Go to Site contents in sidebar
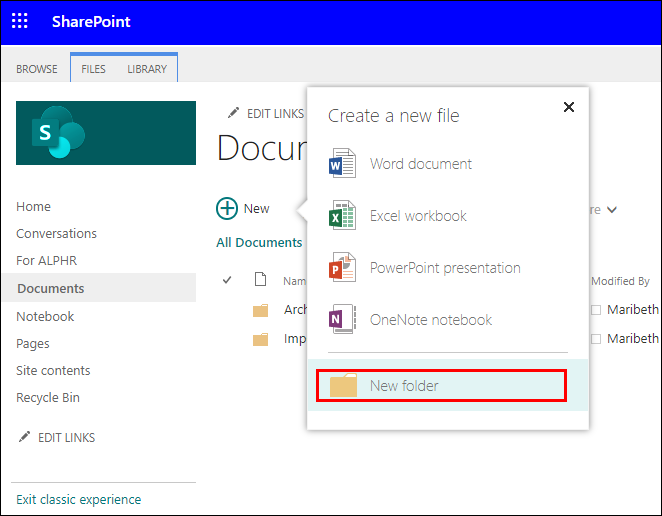 pyautogui.click(x=54, y=370)
